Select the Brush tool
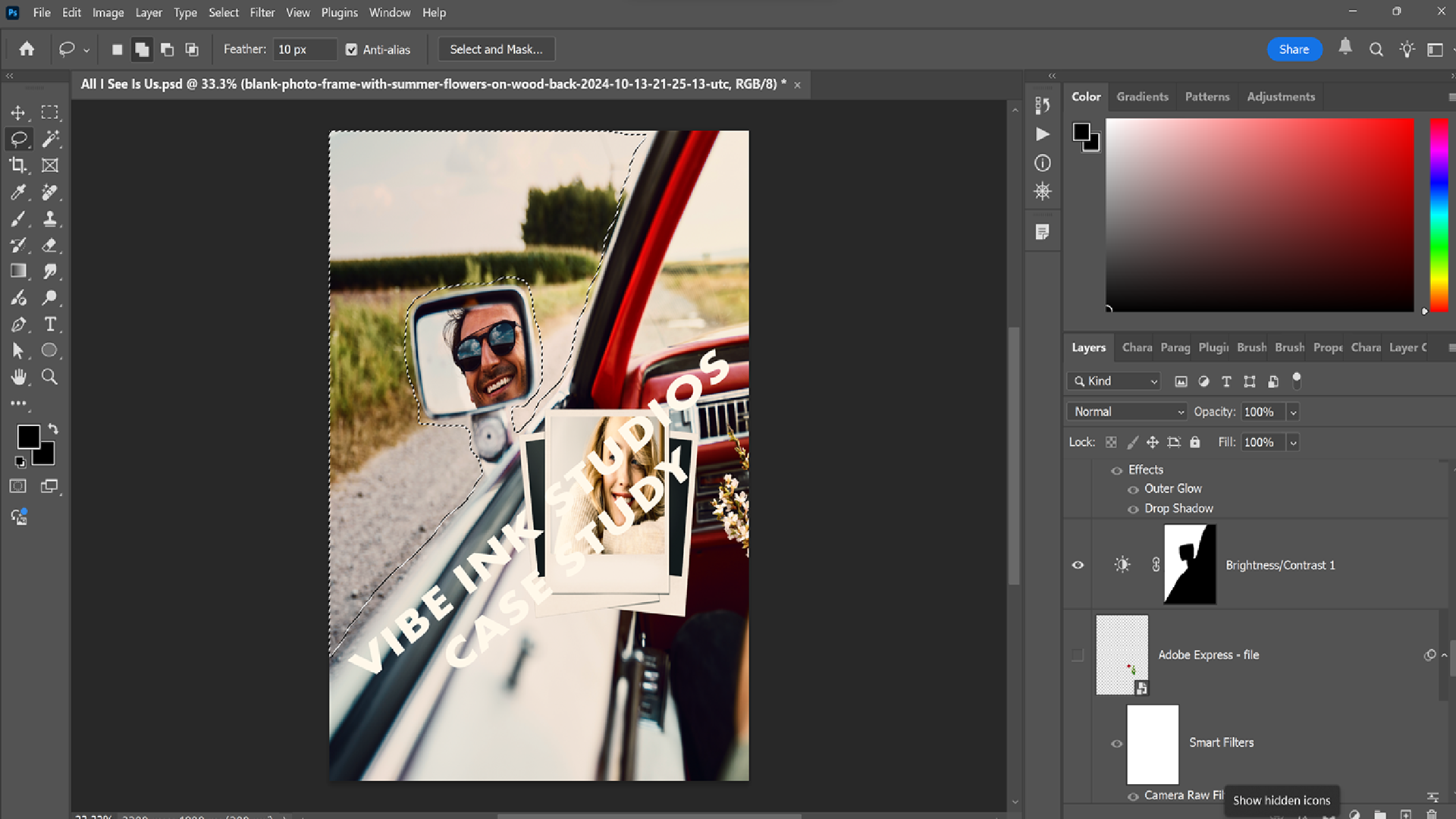 [18, 219]
